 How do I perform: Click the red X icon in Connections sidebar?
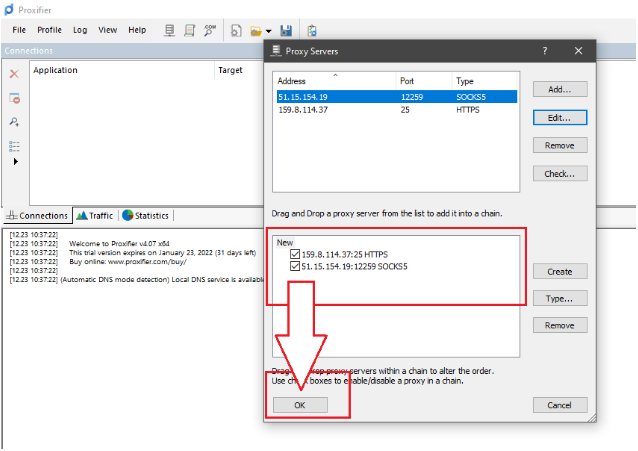click(14, 74)
